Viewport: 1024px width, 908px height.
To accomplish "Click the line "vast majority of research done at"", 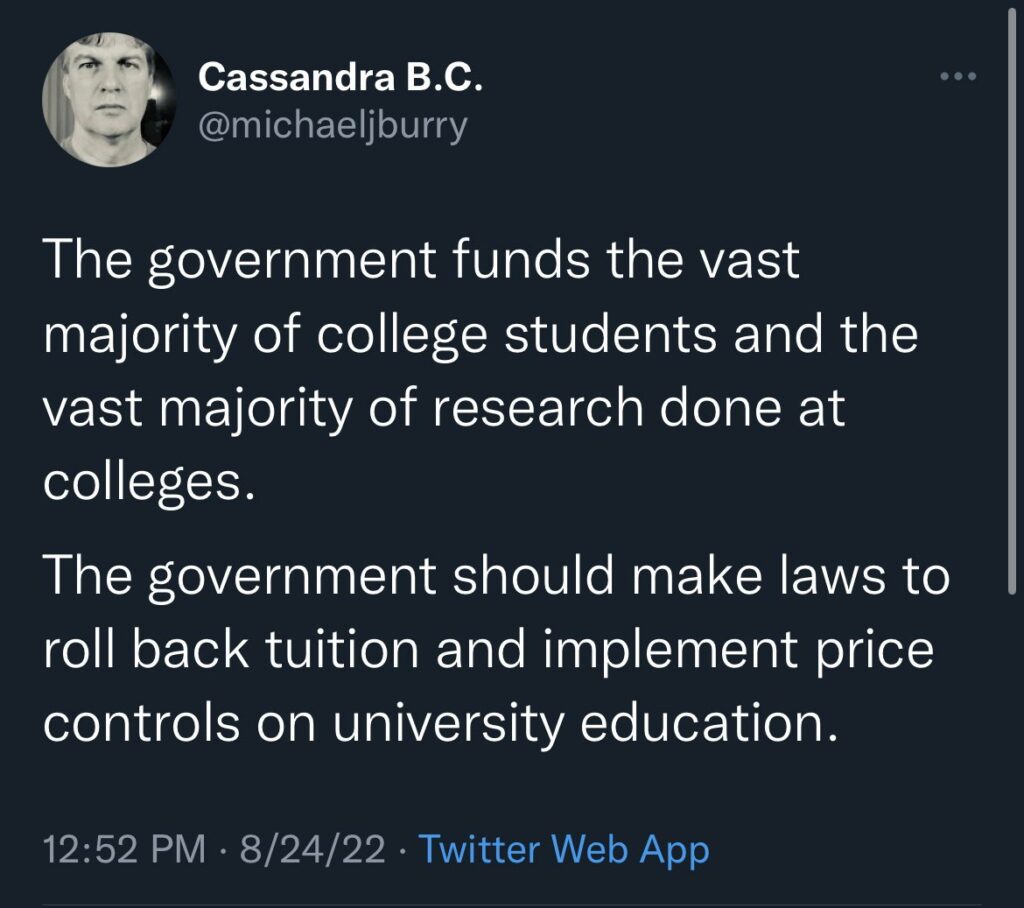I will [x=444, y=408].
